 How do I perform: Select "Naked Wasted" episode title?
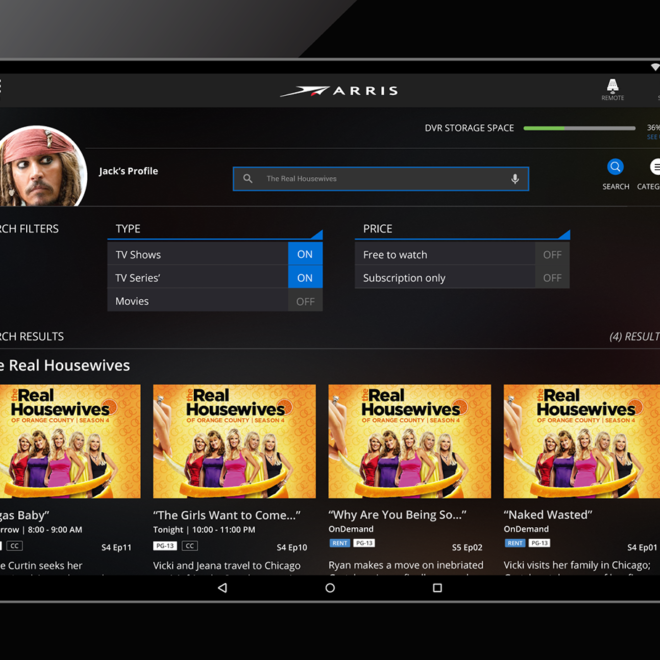pos(548,515)
